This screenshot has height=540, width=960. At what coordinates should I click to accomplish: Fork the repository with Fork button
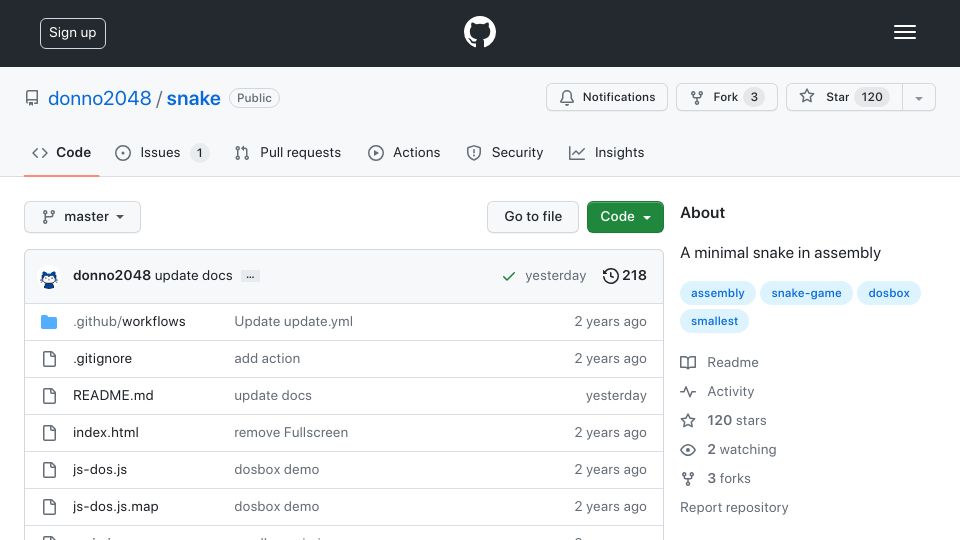point(727,97)
